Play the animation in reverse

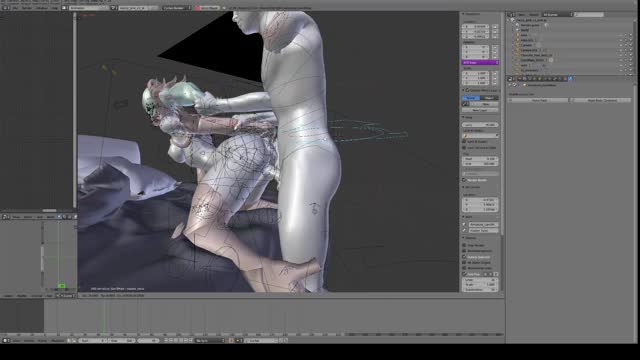[x=176, y=340]
